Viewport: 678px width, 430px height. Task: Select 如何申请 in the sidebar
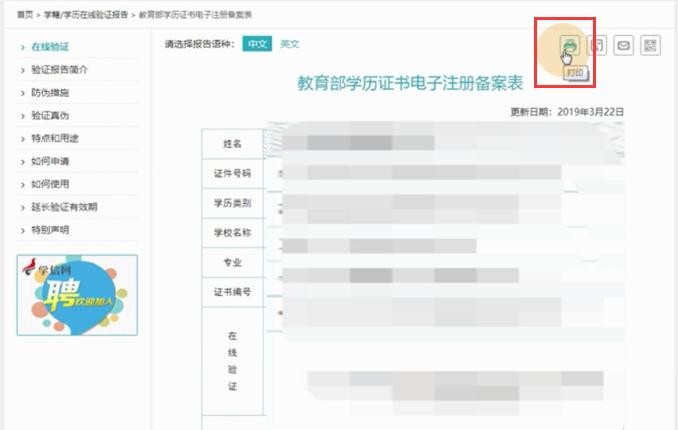50,161
